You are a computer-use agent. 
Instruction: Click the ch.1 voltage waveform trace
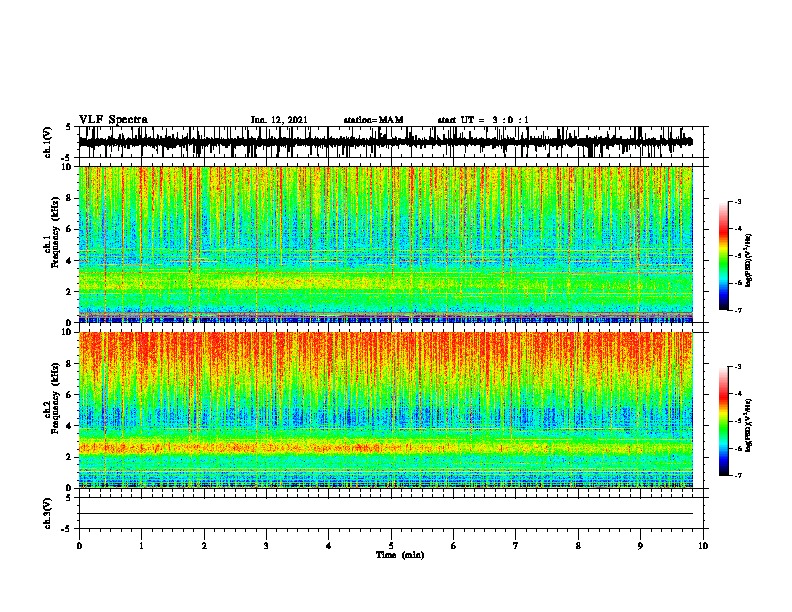(x=385, y=142)
